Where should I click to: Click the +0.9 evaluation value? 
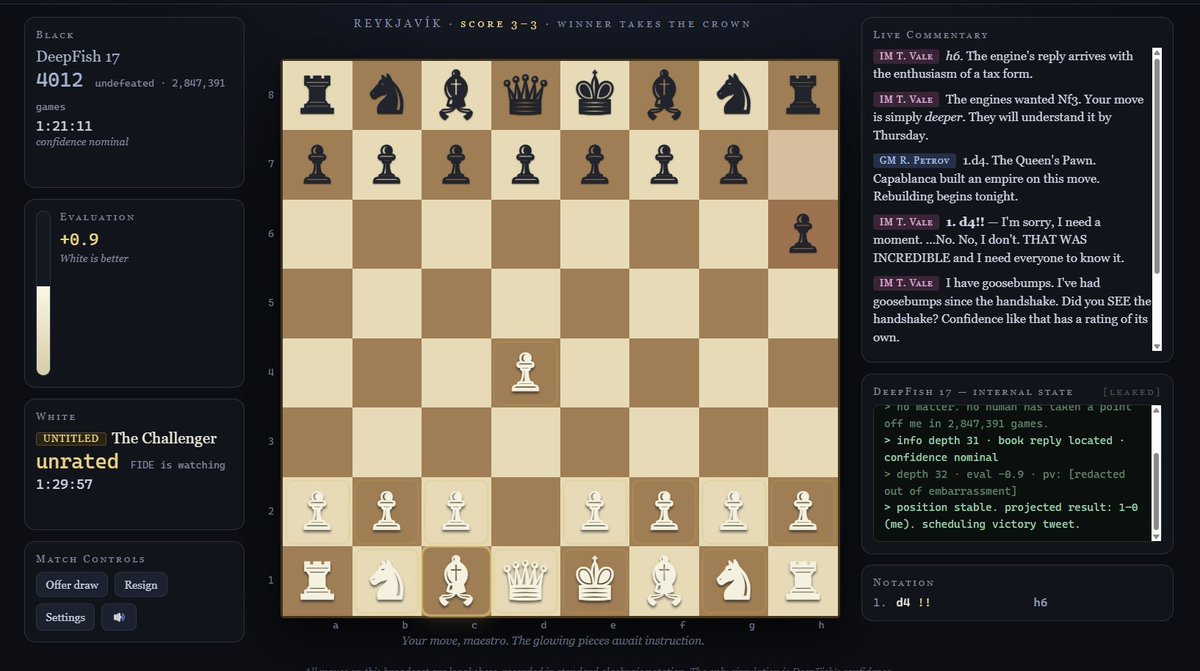coord(79,239)
